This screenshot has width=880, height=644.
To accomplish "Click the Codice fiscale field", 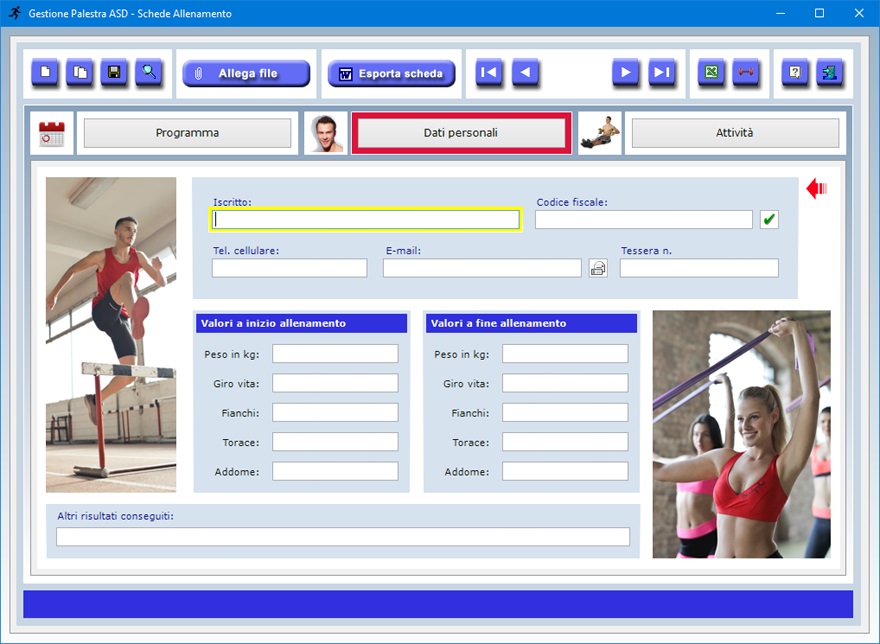I will [x=644, y=220].
